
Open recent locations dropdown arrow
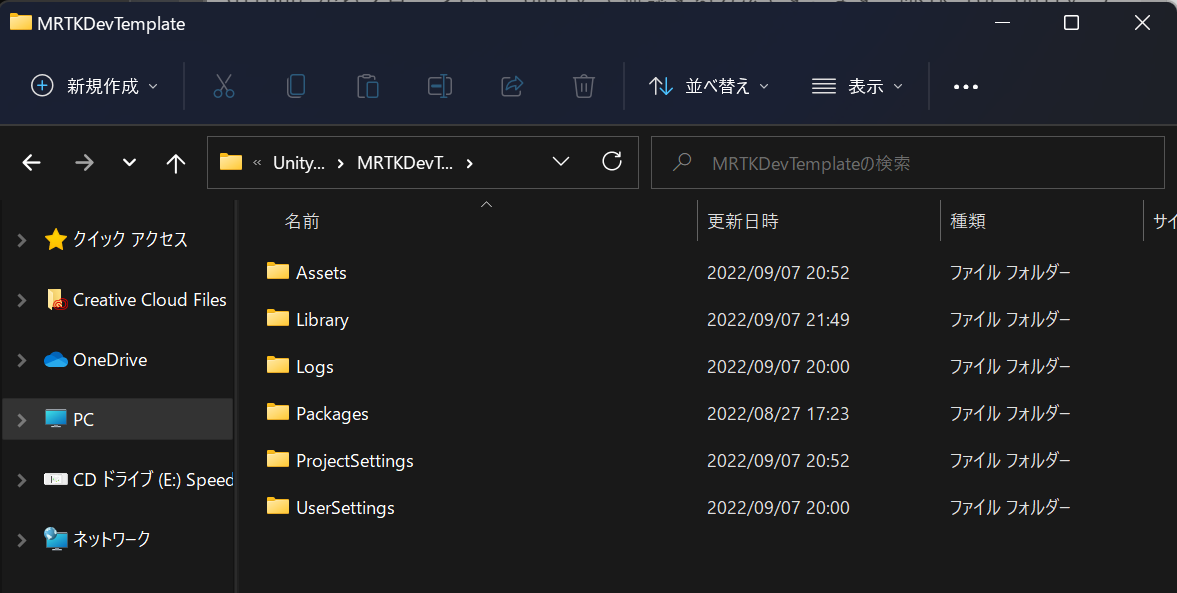click(129, 162)
